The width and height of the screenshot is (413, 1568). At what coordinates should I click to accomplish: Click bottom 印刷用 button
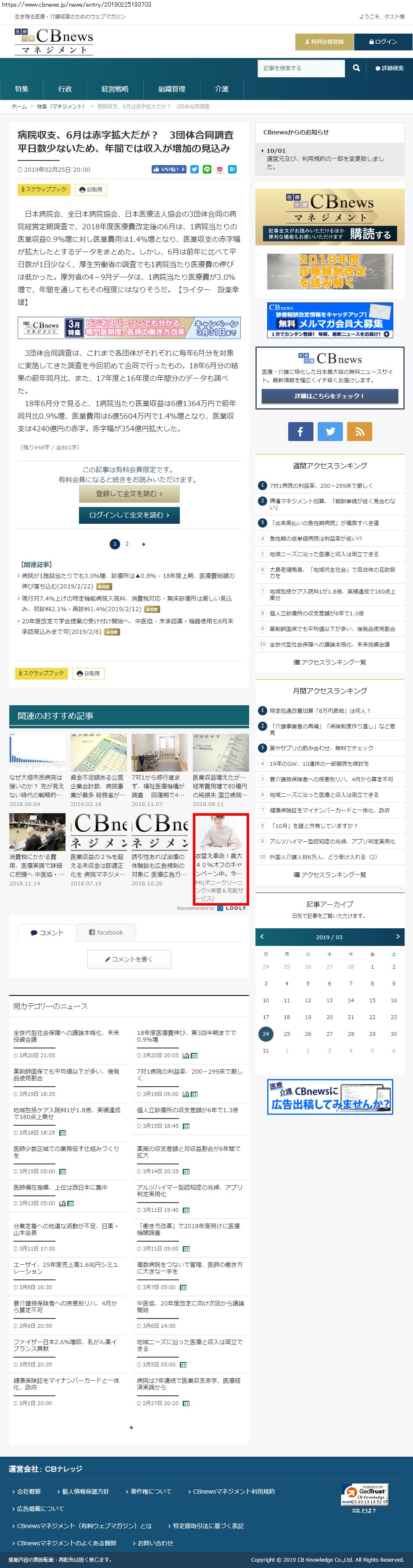88,673
